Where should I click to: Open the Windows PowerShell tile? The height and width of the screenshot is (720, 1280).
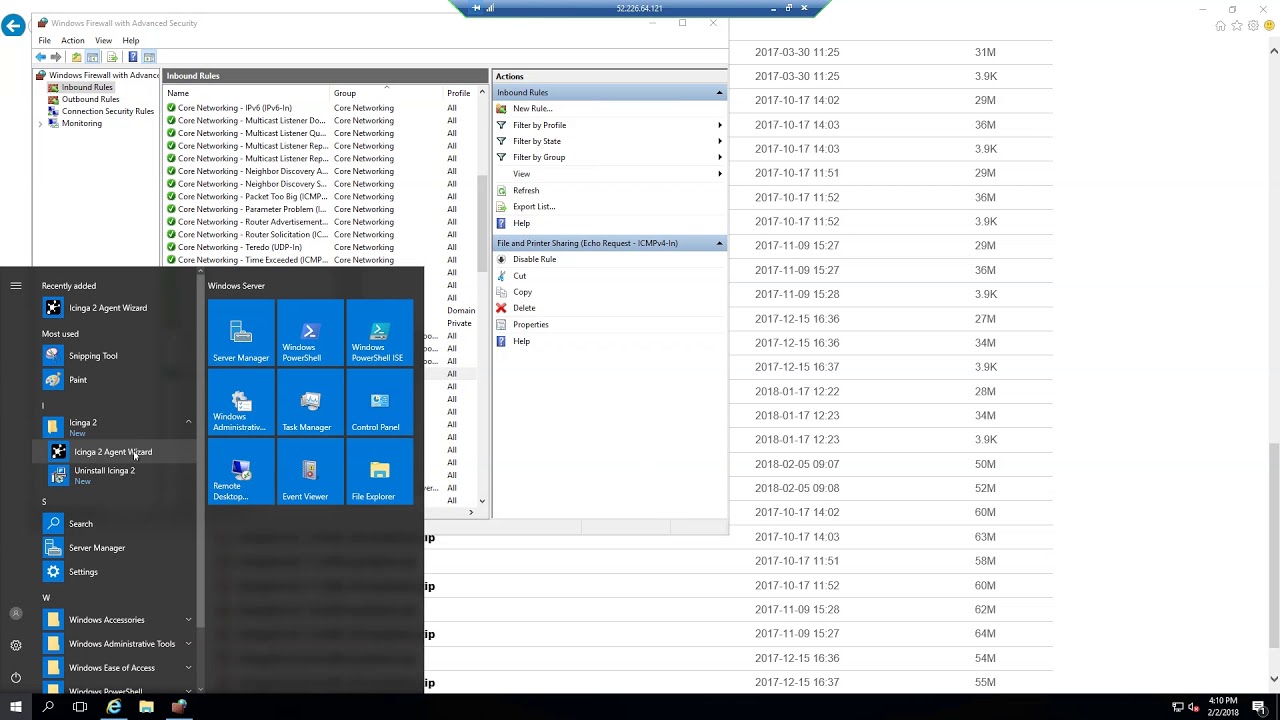pos(310,333)
